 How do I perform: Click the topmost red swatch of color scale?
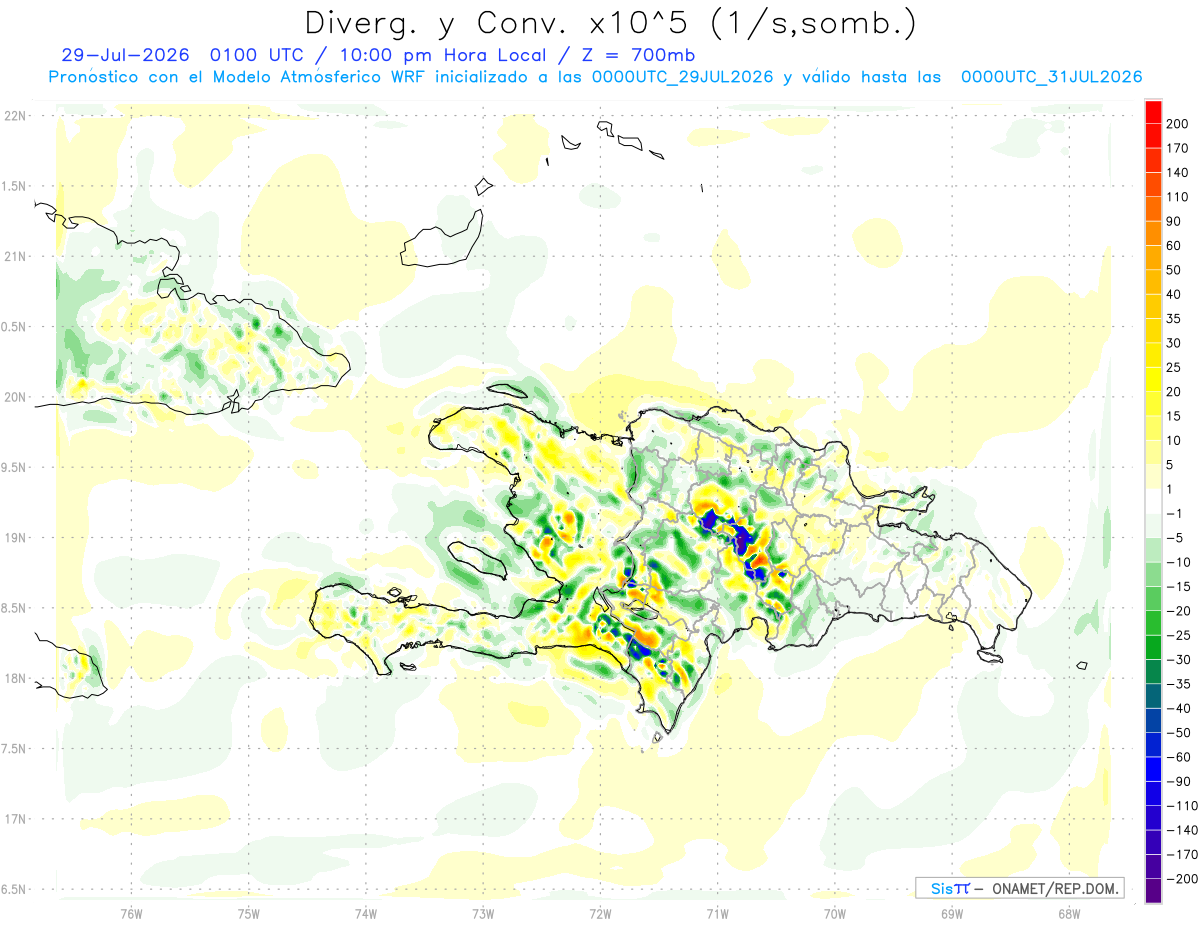1153,111
